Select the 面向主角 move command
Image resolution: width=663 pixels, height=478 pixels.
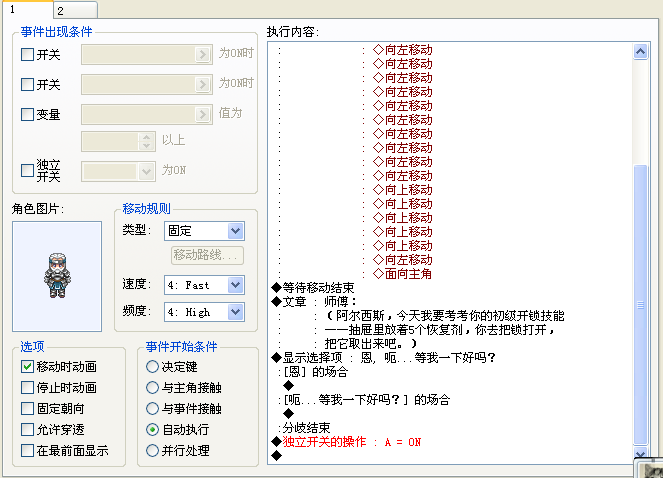[402, 274]
